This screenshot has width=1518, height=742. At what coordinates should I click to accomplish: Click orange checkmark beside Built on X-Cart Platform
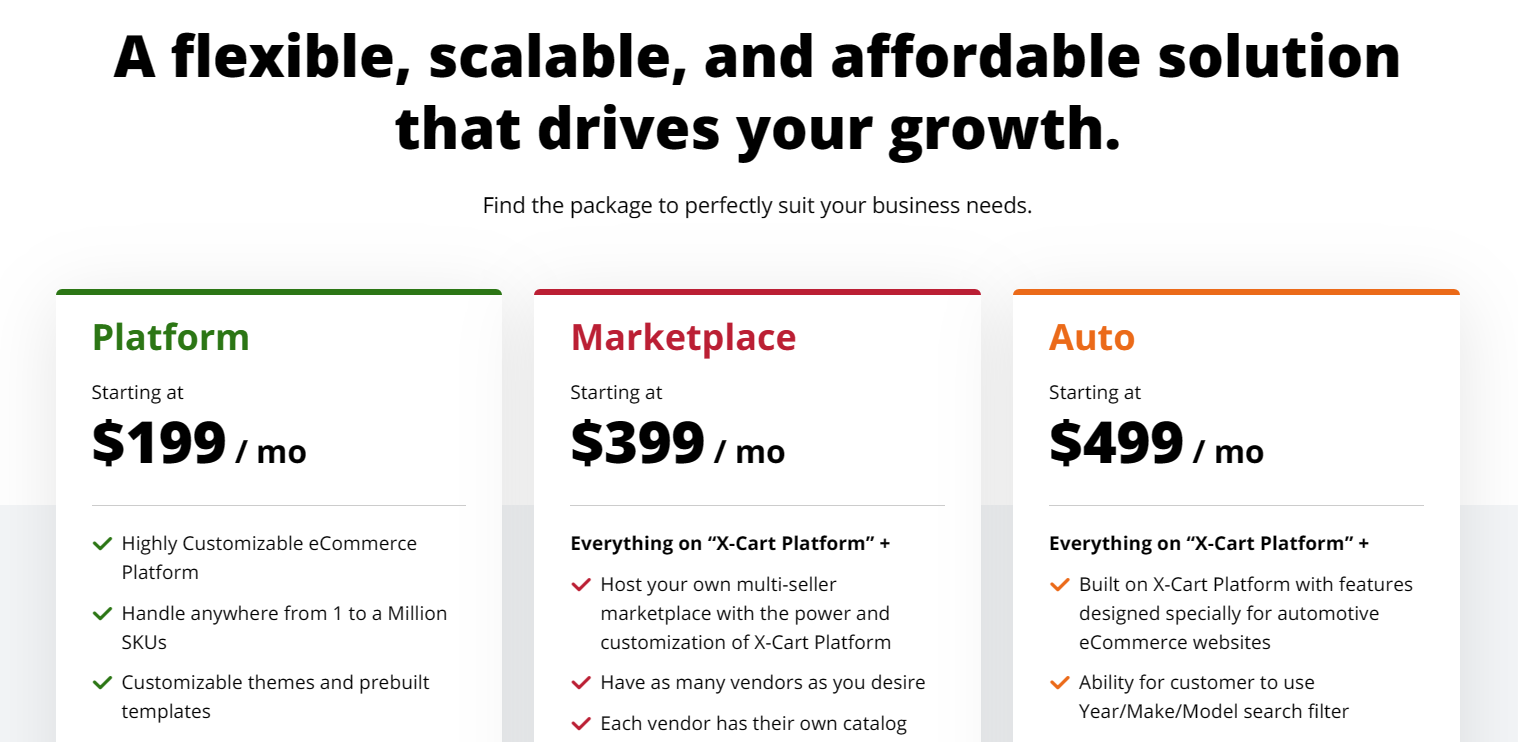click(x=1059, y=585)
